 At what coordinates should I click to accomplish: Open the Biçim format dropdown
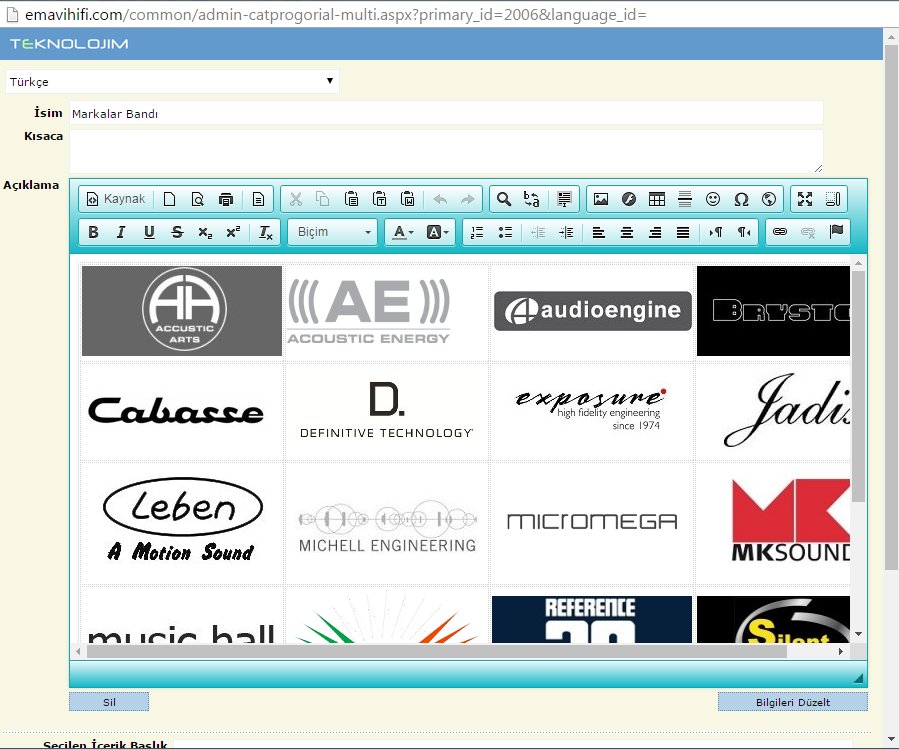pyautogui.click(x=333, y=232)
